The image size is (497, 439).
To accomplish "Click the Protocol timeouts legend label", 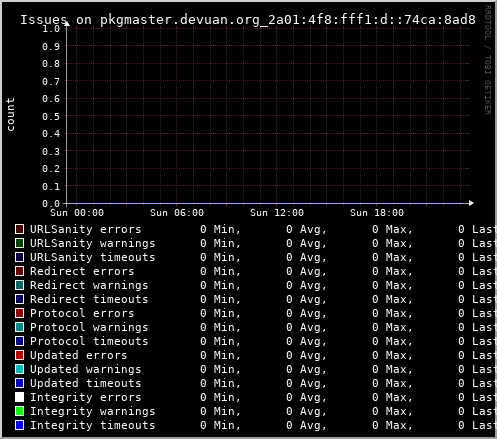I will pyautogui.click(x=89, y=341).
